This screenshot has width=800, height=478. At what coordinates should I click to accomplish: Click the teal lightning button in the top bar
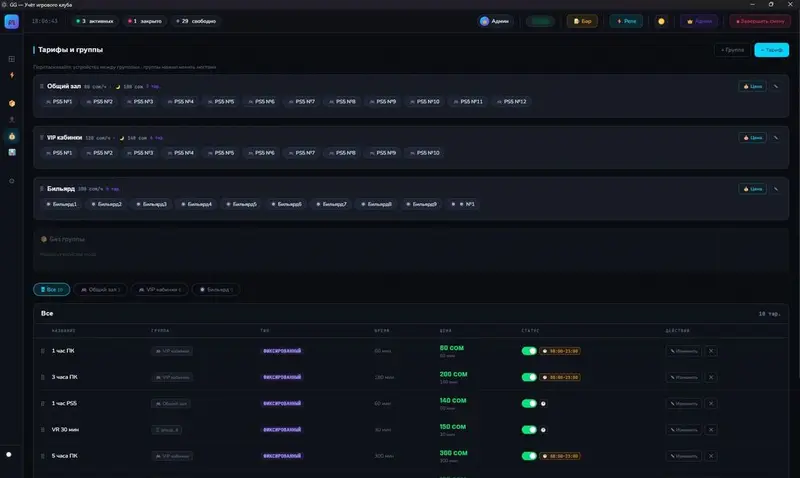click(626, 21)
